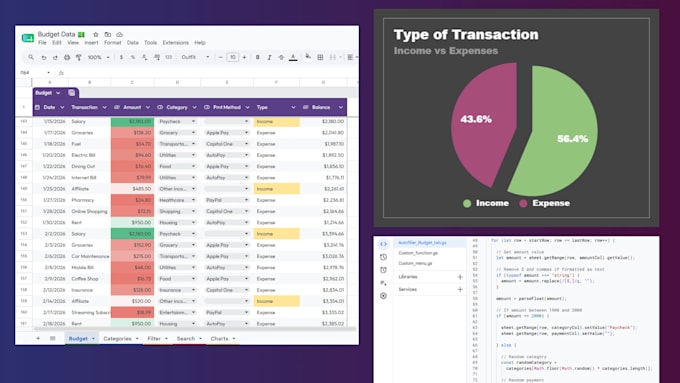Screen dimensions: 680x383
Task: Open horizontal align options in toolbar
Action: coord(352,57)
